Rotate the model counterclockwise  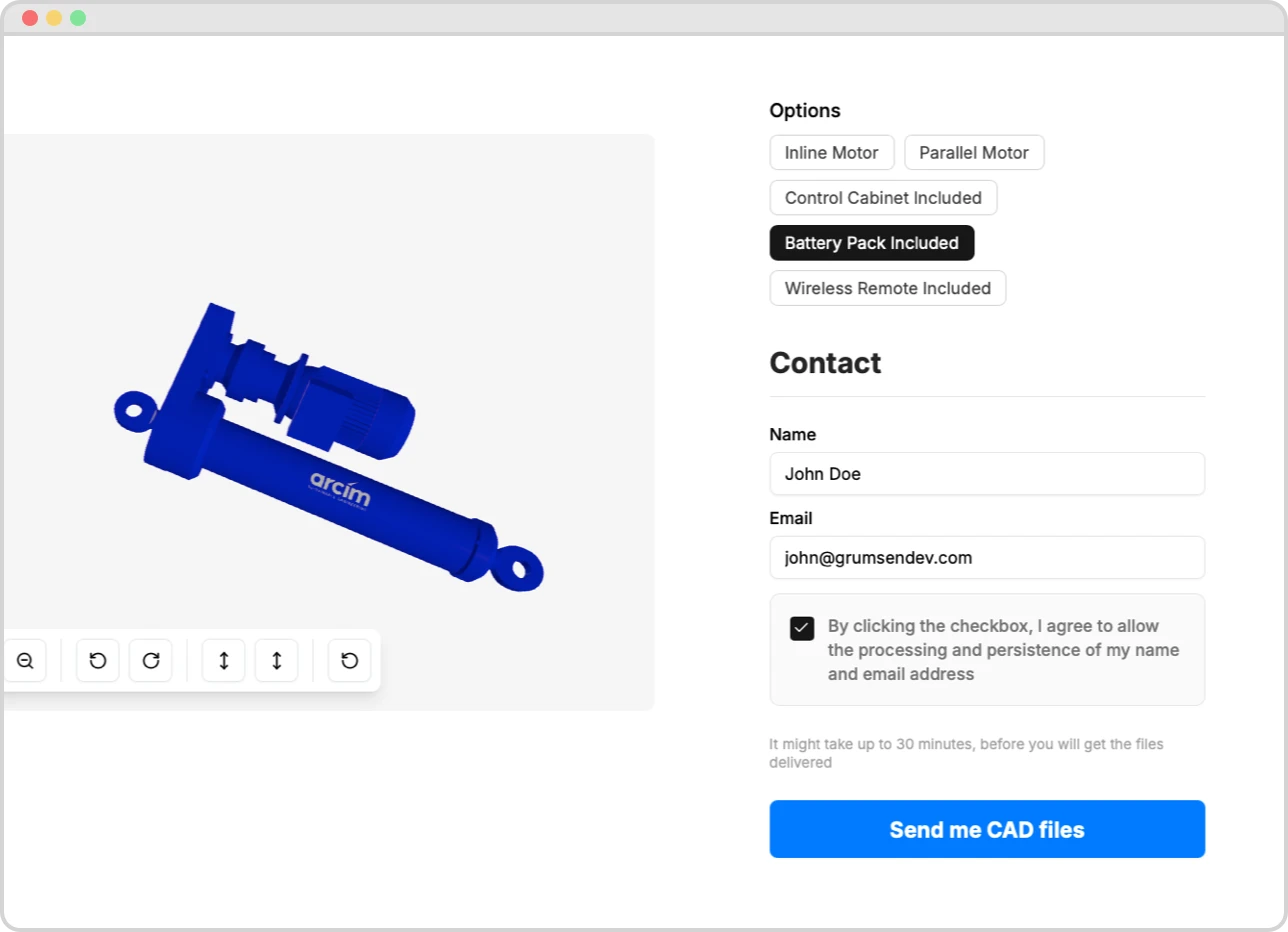[98, 661]
